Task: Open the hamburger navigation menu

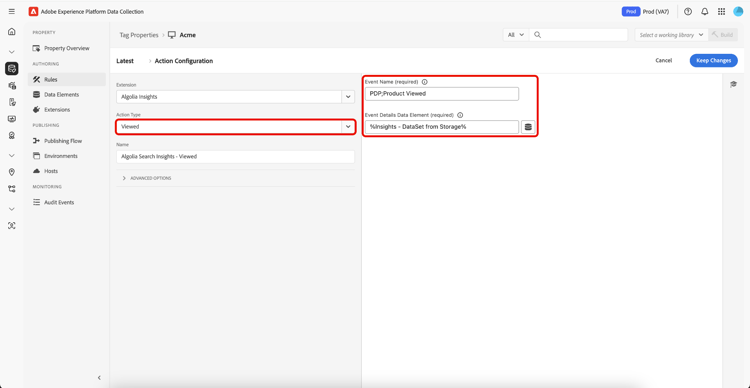Action: point(12,11)
